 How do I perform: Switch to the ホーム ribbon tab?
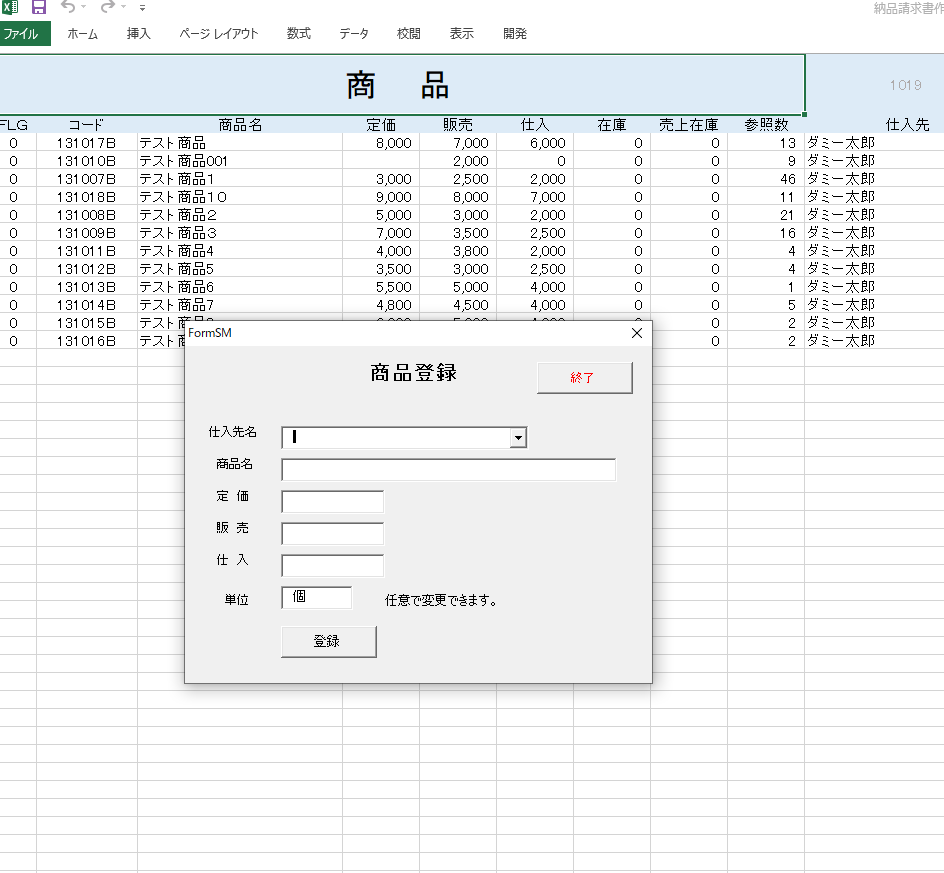[x=82, y=34]
